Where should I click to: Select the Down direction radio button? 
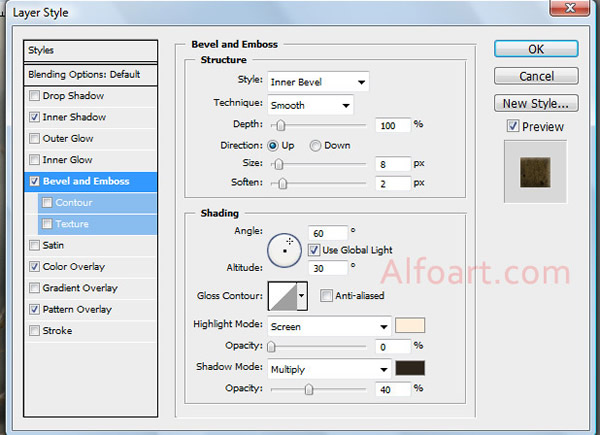[316, 145]
